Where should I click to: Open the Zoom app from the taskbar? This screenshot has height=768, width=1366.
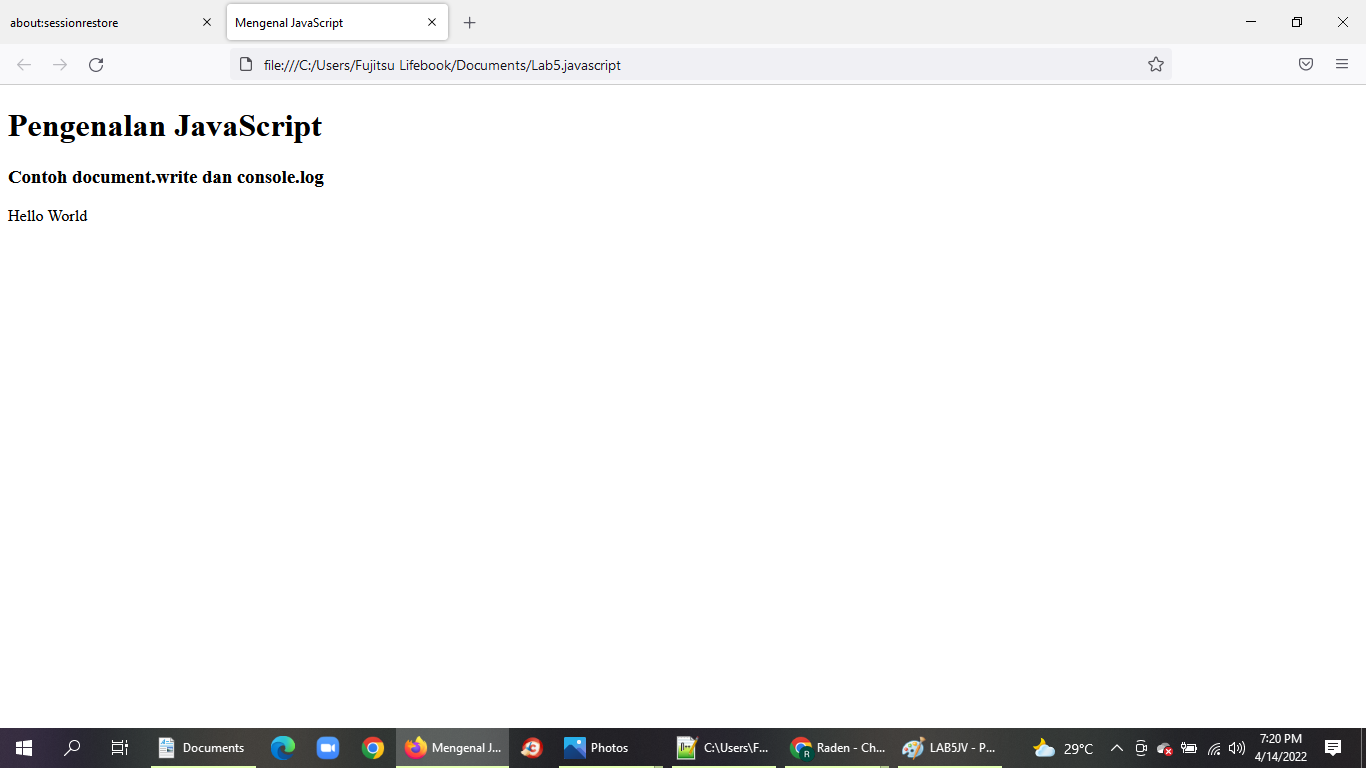(x=328, y=748)
